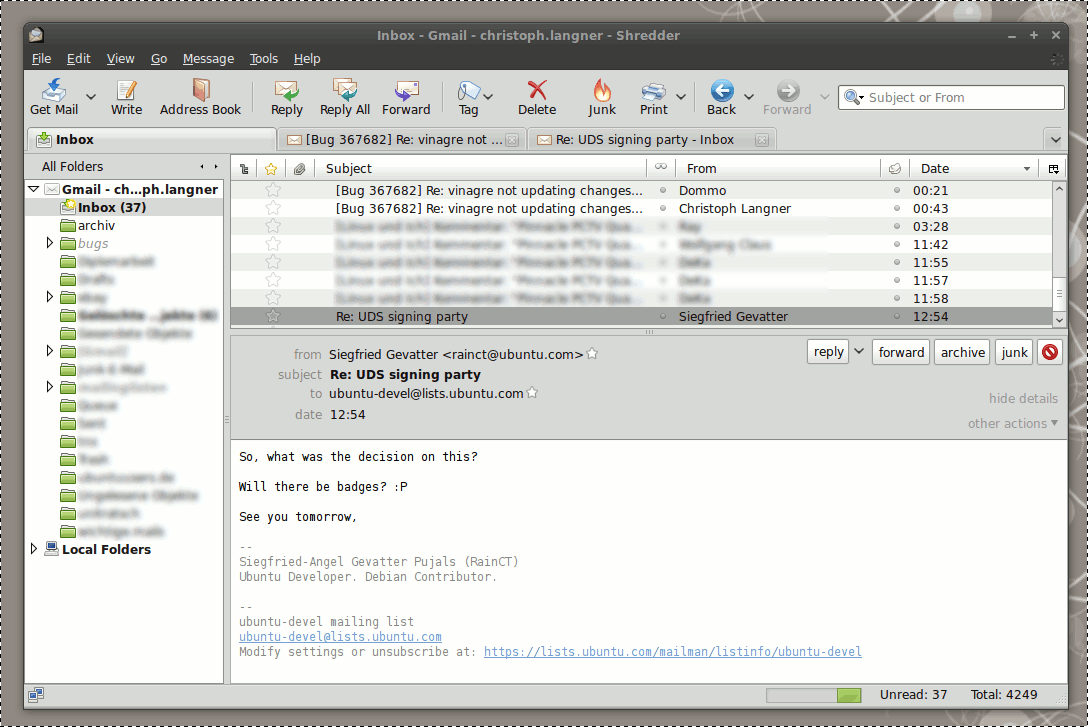Sort messages by Date column
Screen dimensions: 1088x727
974,169
